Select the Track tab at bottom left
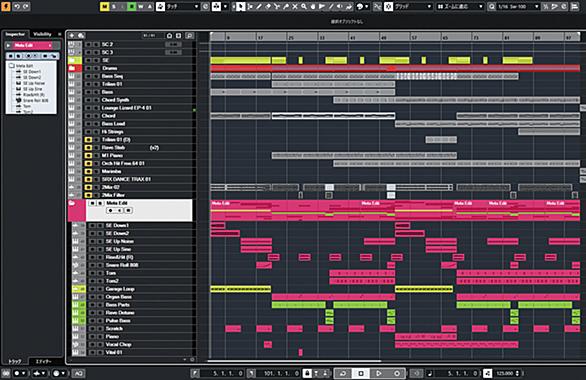586x380 pixels. coord(15,361)
